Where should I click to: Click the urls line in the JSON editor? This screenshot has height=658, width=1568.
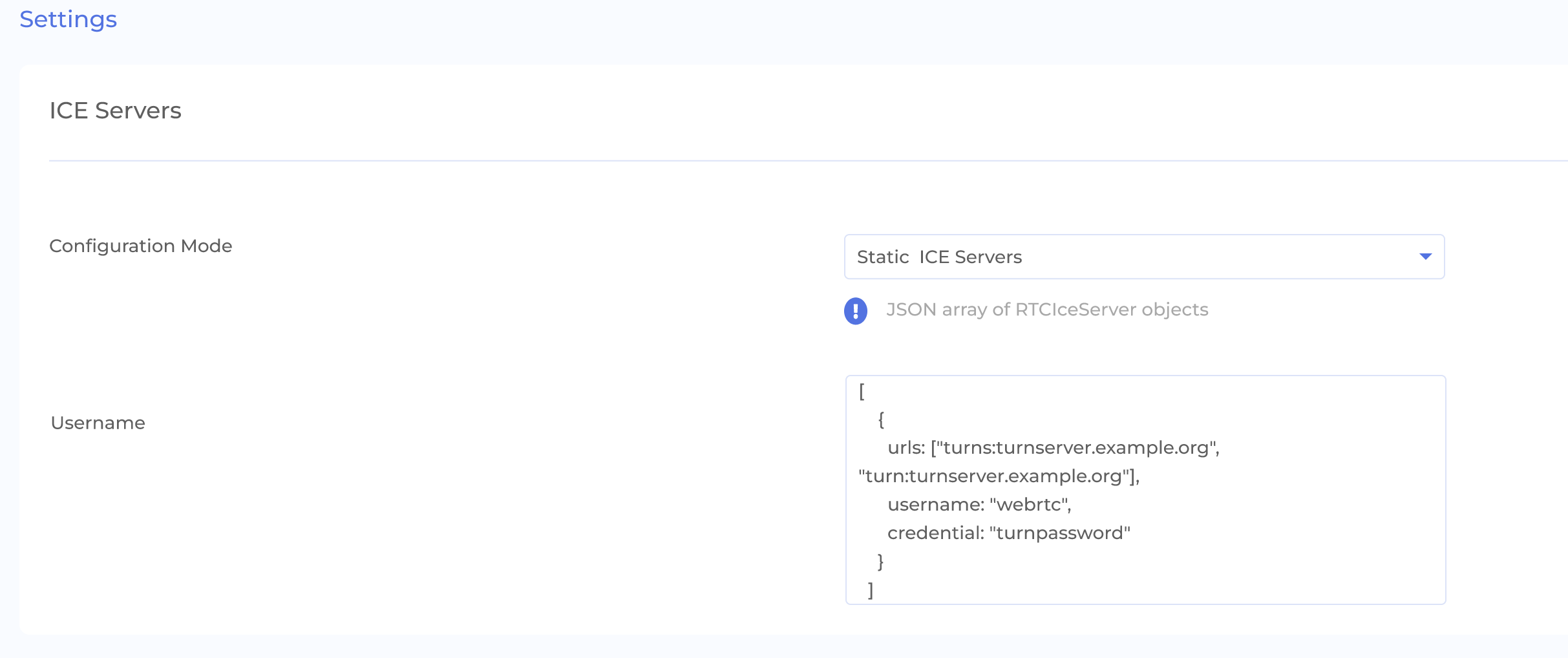point(1054,447)
